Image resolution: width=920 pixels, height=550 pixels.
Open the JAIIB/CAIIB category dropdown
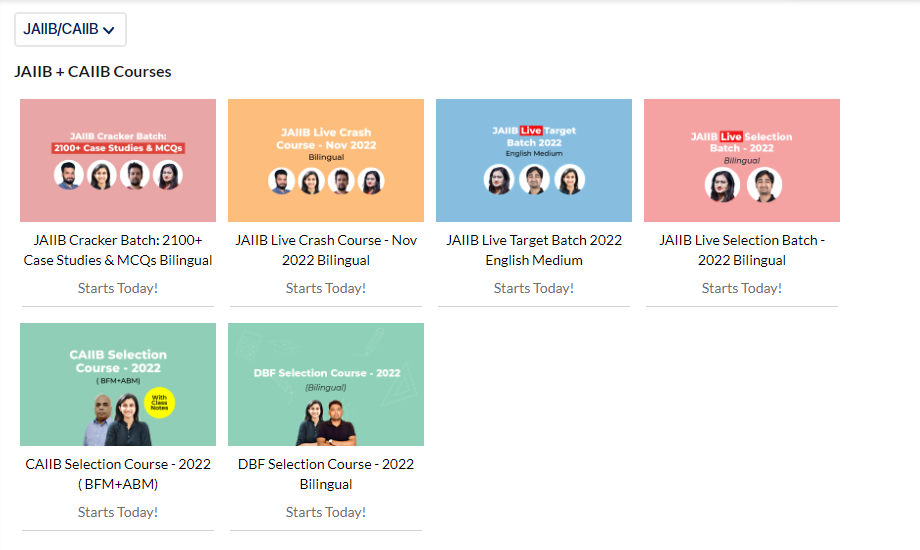point(70,29)
